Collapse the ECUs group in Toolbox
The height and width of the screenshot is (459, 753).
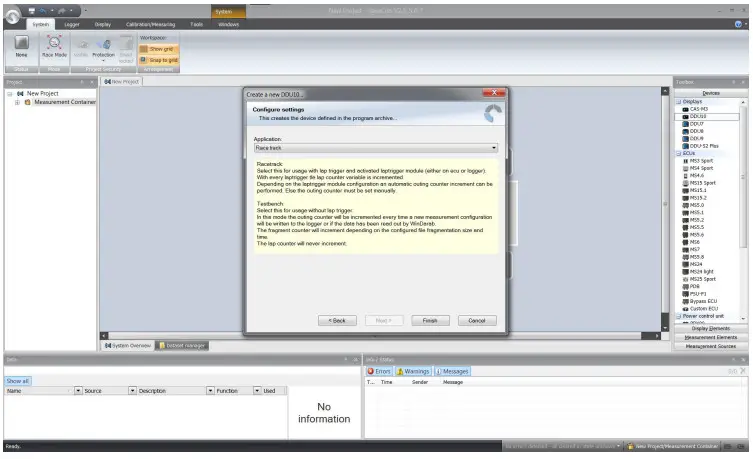[x=679, y=154]
